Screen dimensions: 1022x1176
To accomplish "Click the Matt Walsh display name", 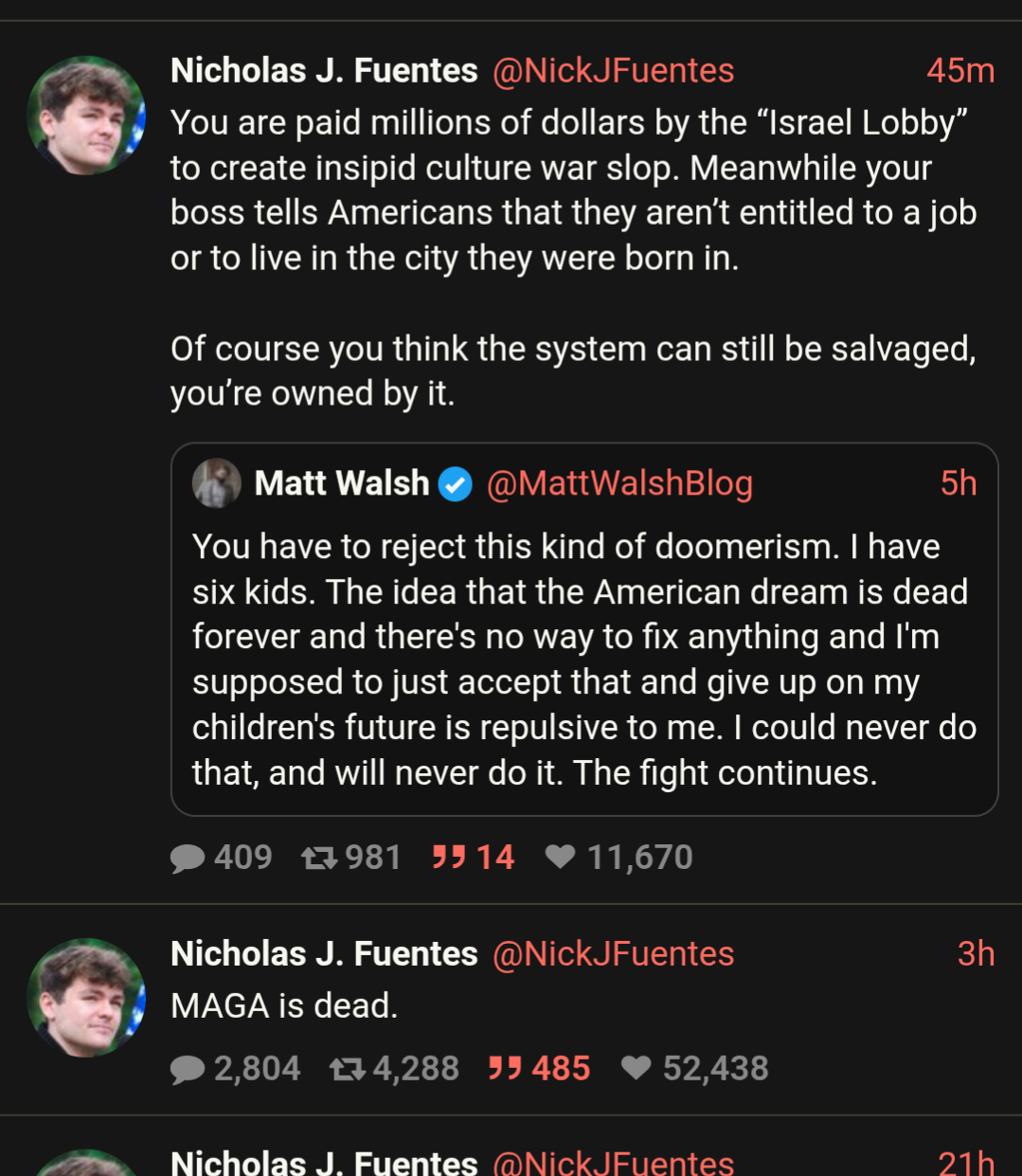I will tap(341, 483).
